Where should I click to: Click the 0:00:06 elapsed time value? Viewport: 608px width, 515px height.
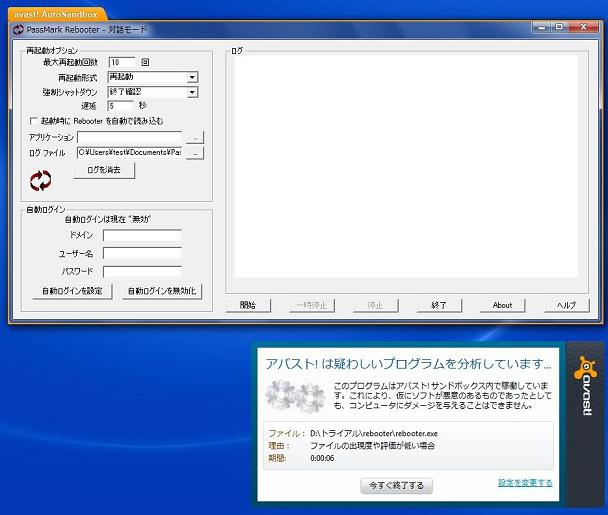(x=322, y=458)
